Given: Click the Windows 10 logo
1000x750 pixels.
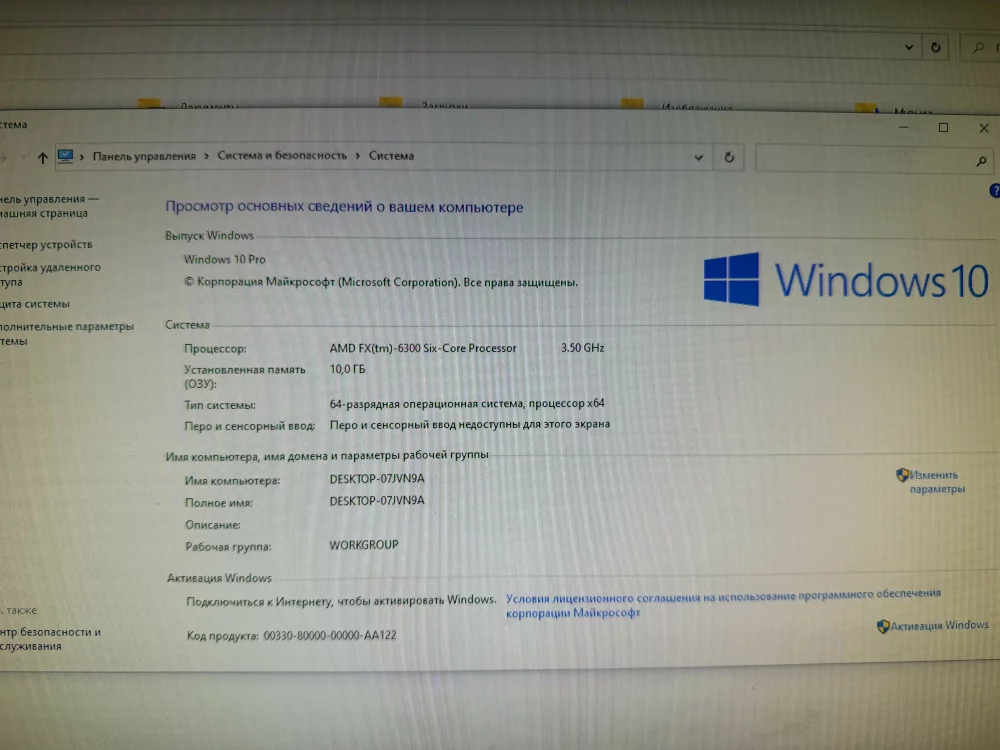Looking at the screenshot, I should coord(731,279).
